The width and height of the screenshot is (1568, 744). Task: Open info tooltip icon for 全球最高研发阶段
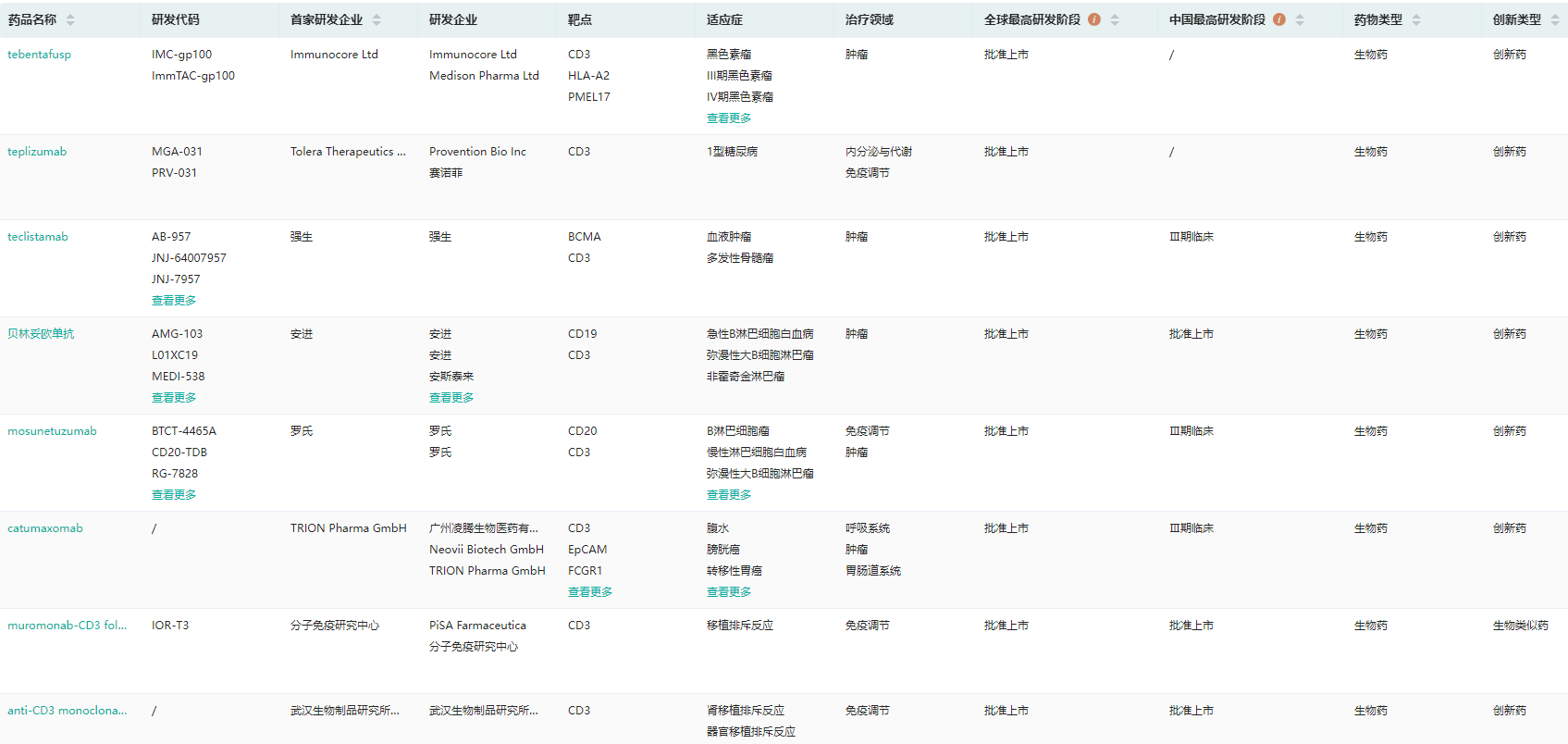[1094, 19]
